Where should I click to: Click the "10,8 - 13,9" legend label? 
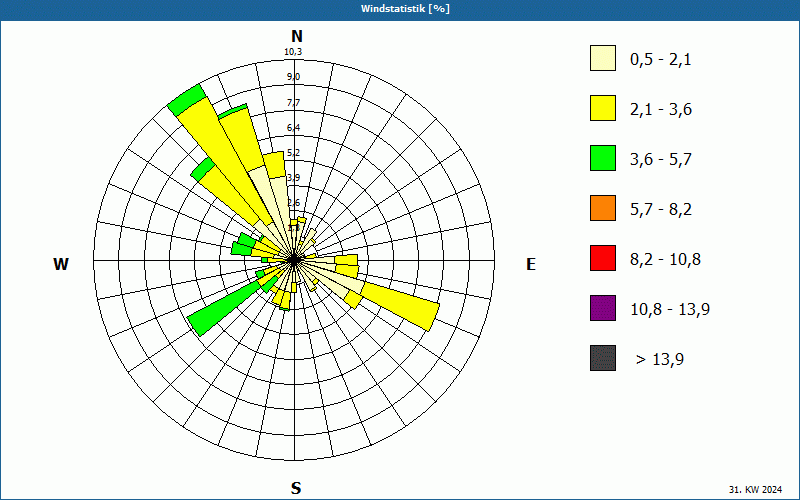670,310
